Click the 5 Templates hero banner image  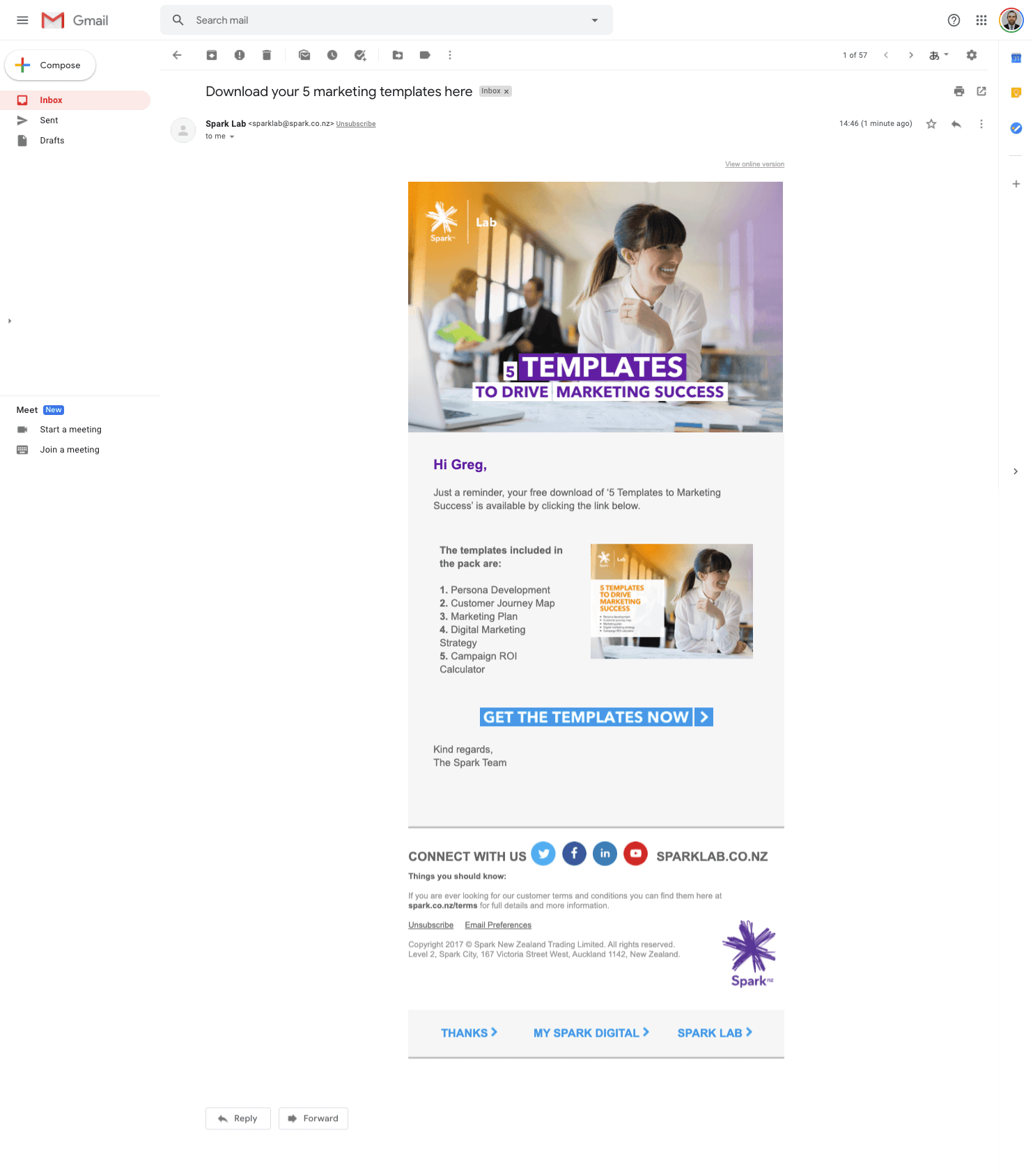click(596, 307)
